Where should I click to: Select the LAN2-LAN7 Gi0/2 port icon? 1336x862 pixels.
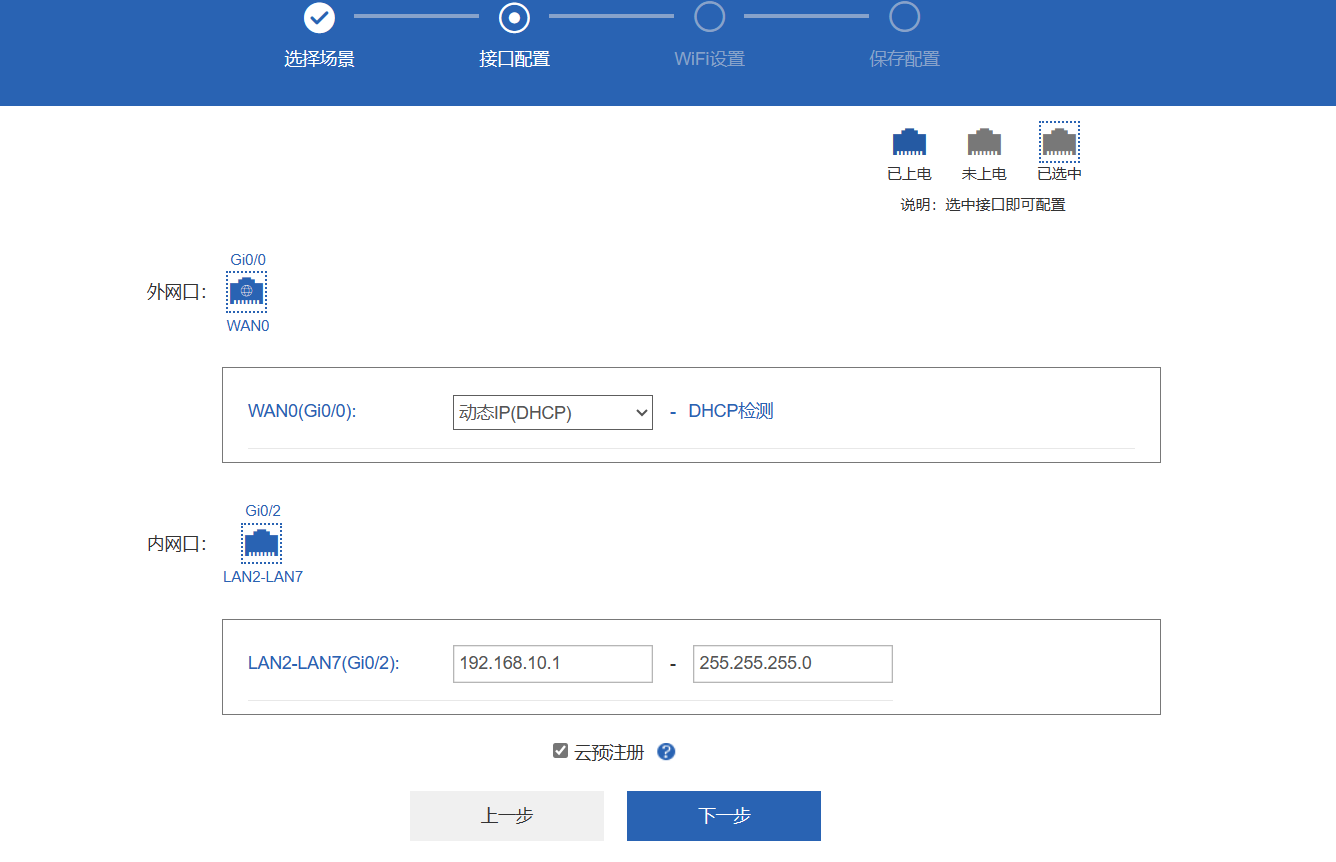tap(262, 543)
